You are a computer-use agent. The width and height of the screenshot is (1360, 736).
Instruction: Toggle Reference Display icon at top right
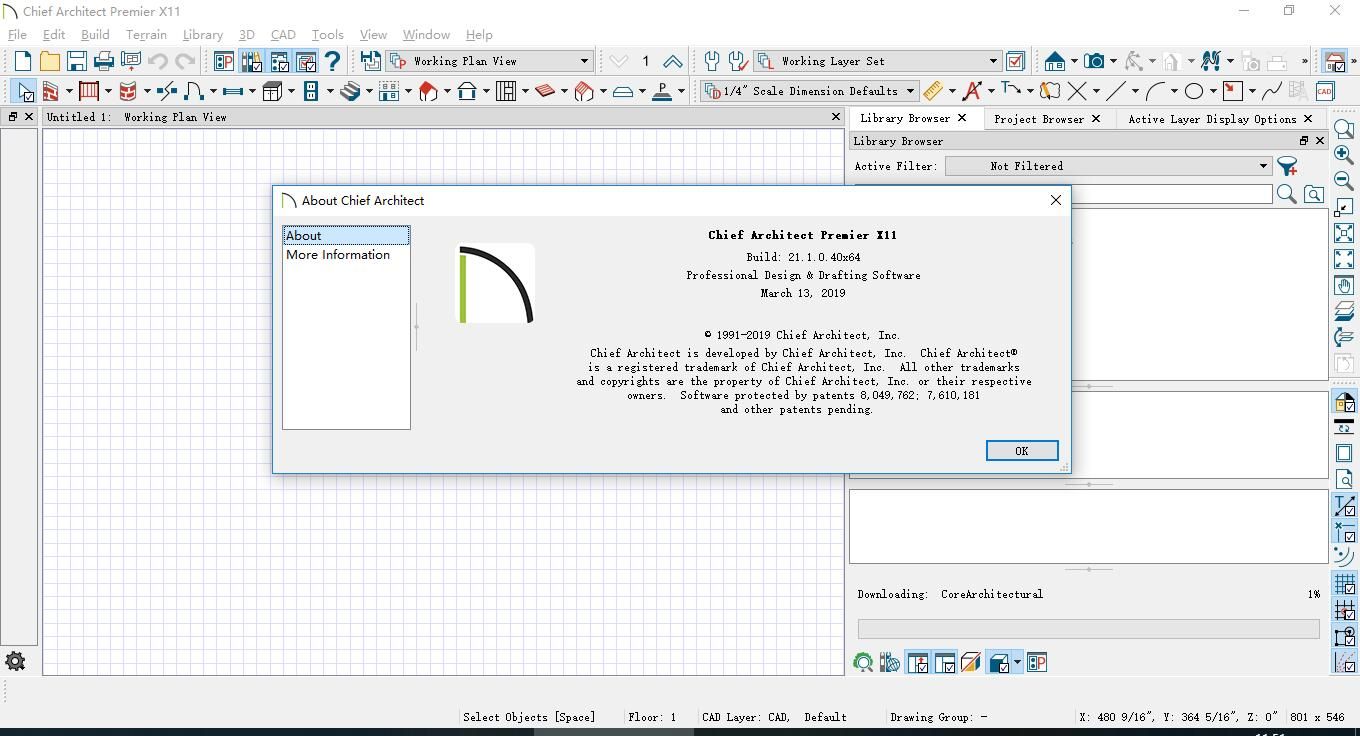[1334, 61]
